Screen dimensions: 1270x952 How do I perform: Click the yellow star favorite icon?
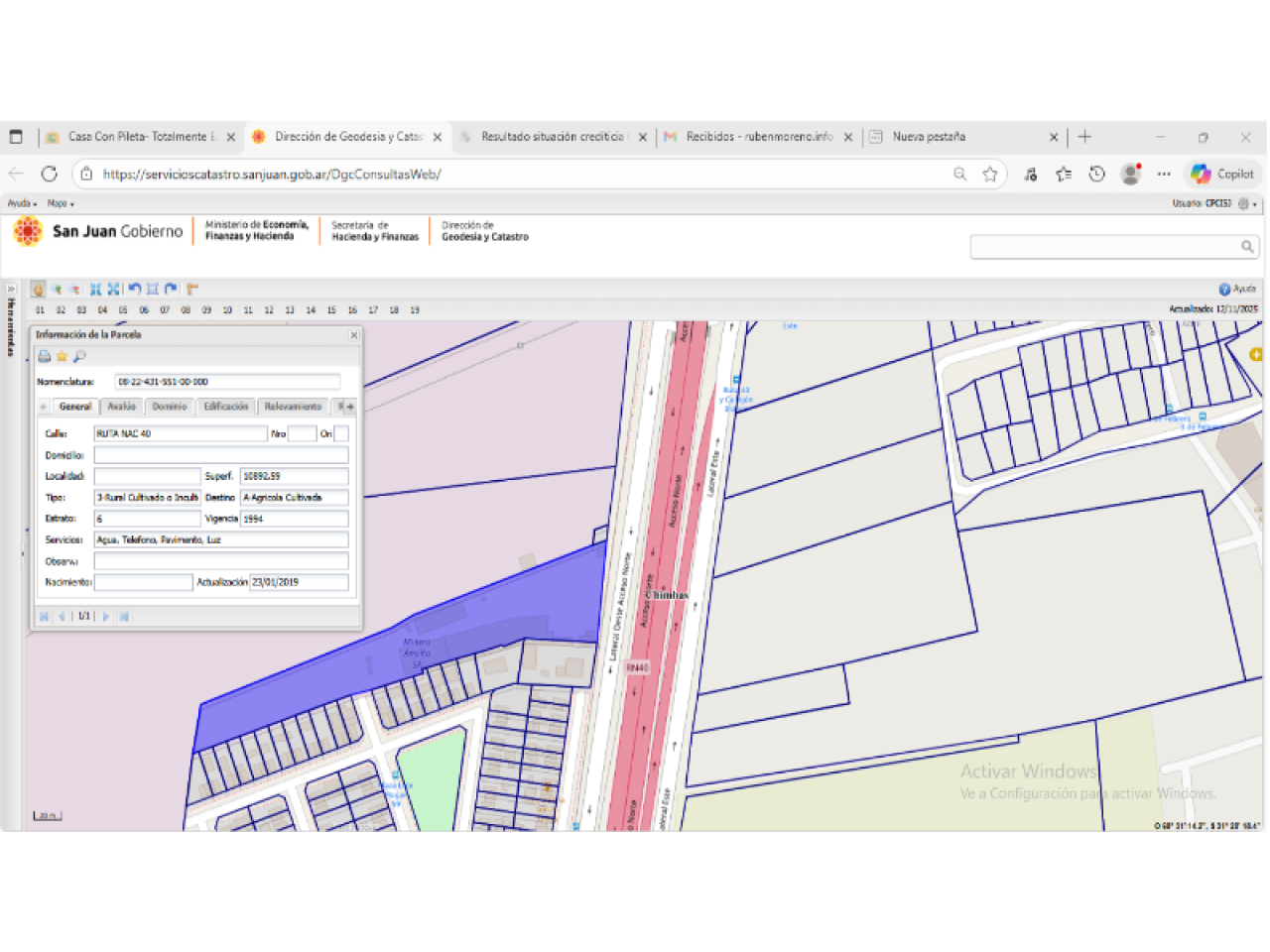pyautogui.click(x=62, y=356)
